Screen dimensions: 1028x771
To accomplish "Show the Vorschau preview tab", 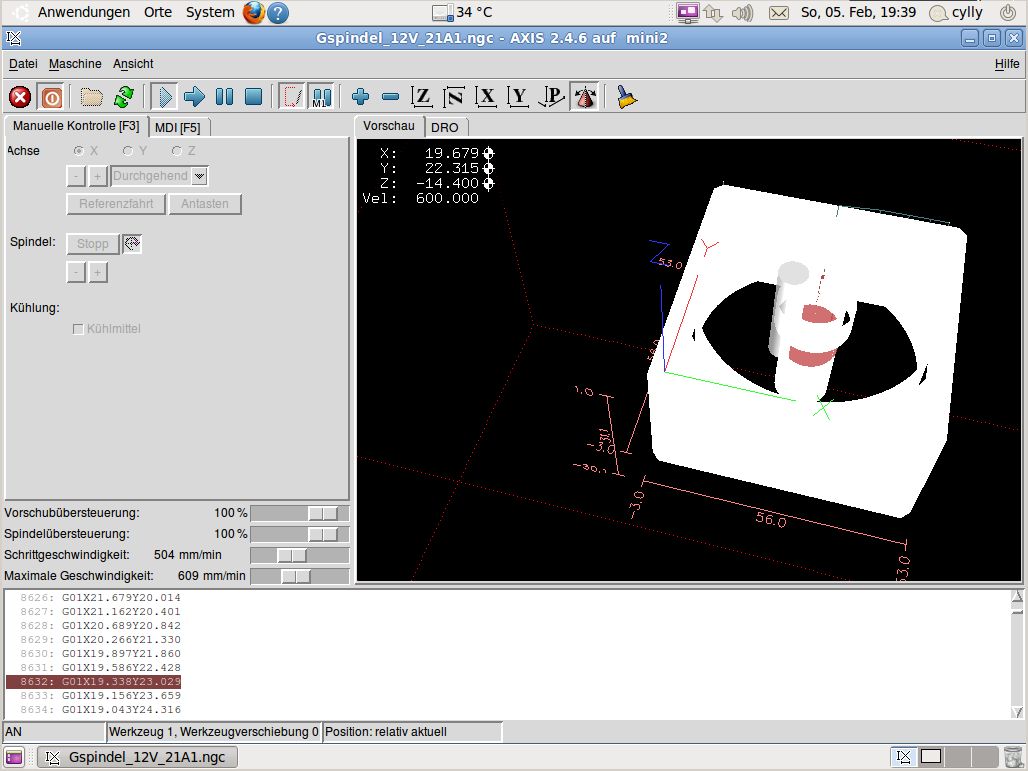I will pos(389,126).
